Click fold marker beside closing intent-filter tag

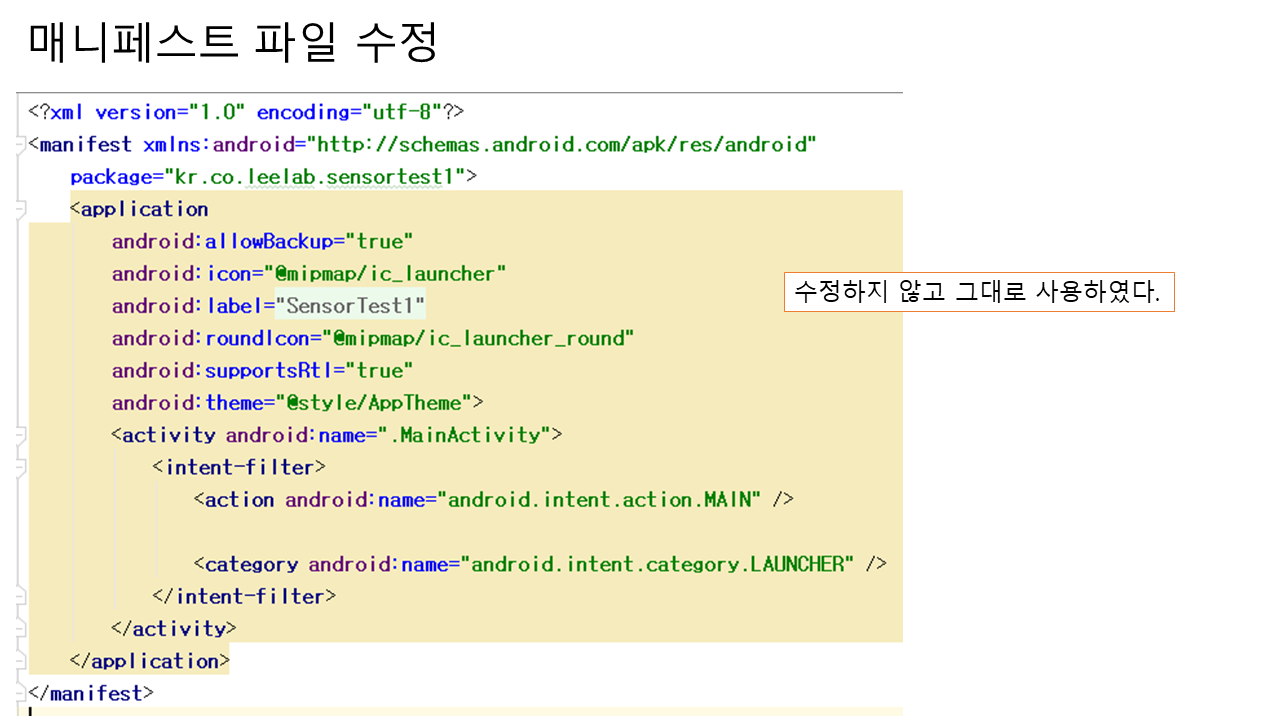click(x=21, y=597)
